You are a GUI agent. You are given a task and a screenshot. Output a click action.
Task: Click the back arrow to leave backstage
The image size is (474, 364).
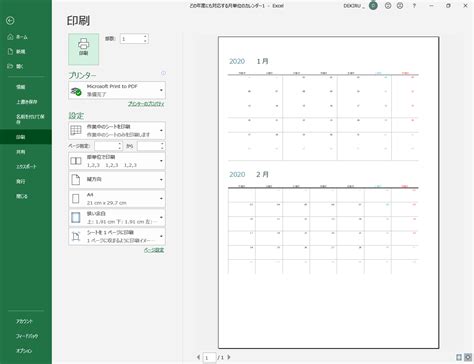(x=10, y=21)
